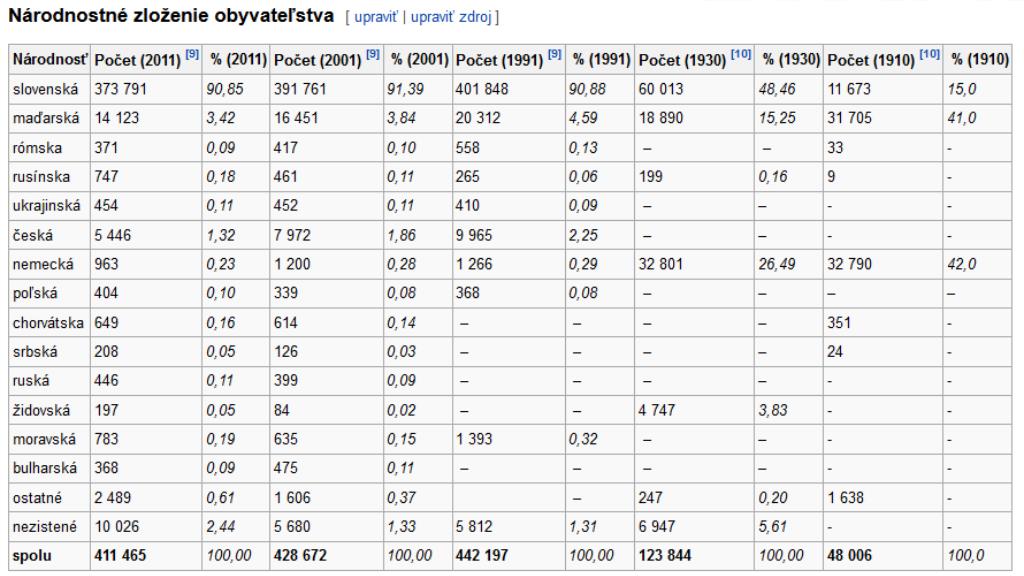1024x576 pixels.
Task: Select the 'ukrajinská' row label
Action: (46, 206)
